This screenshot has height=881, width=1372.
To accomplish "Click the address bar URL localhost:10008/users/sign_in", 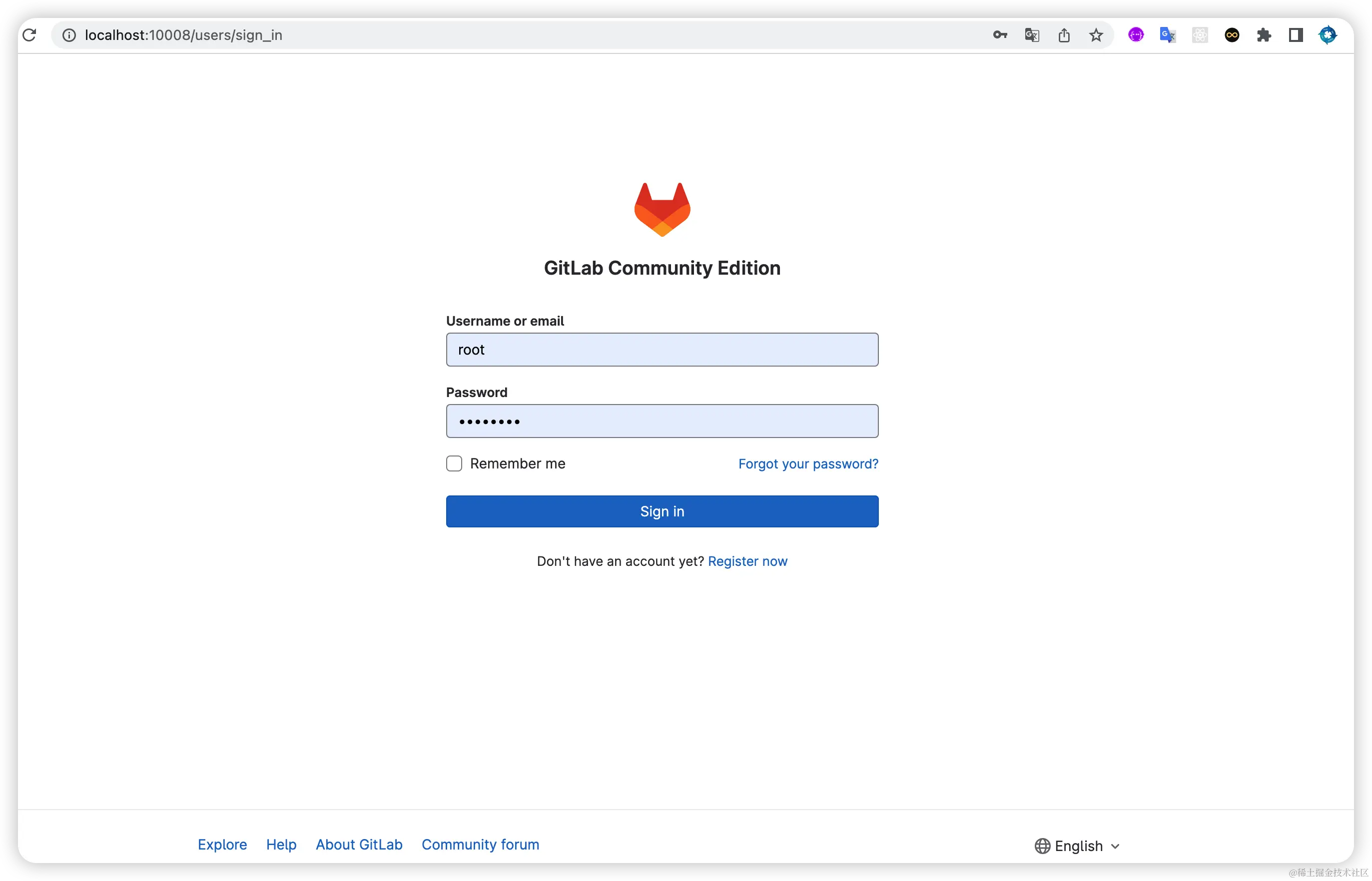I will (183, 35).
